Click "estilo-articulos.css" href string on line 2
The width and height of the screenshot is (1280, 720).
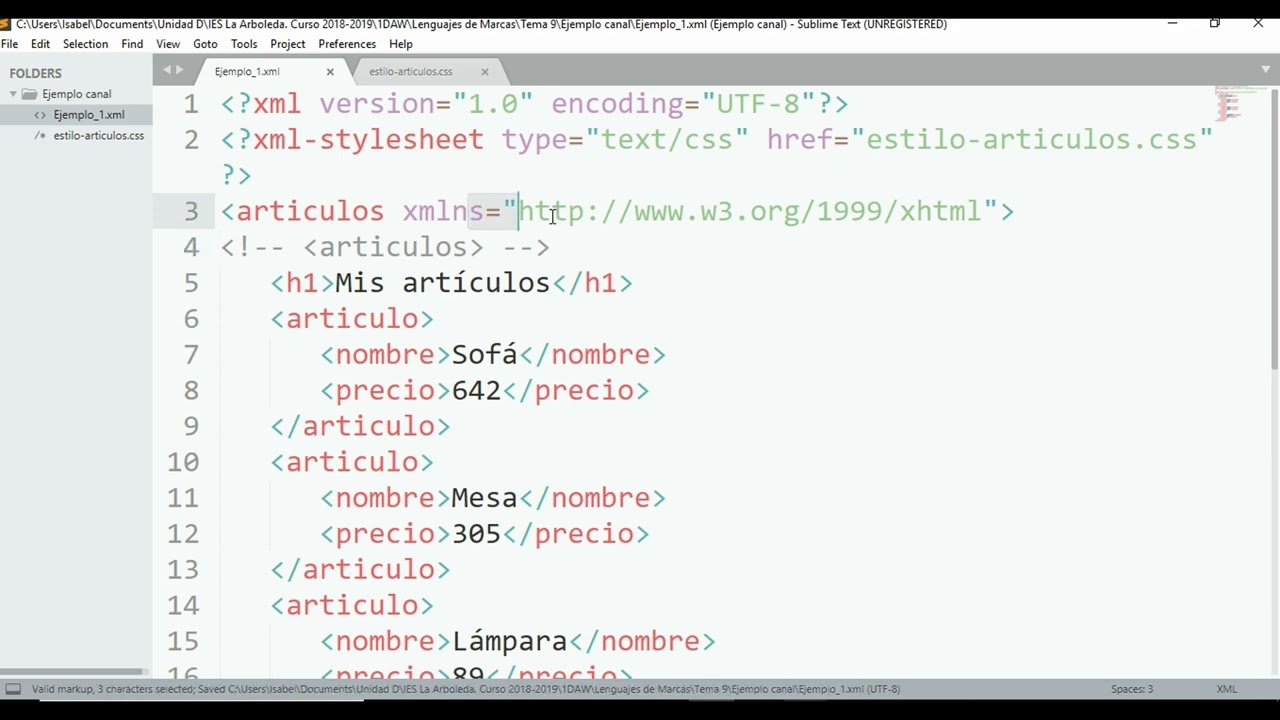pos(1032,140)
